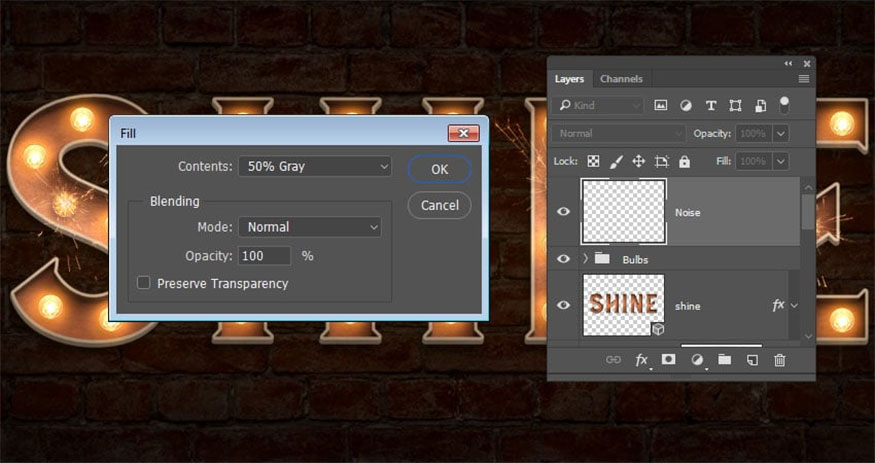Create a new adjustment layer
Image resolution: width=875 pixels, height=463 pixels.
tap(697, 360)
